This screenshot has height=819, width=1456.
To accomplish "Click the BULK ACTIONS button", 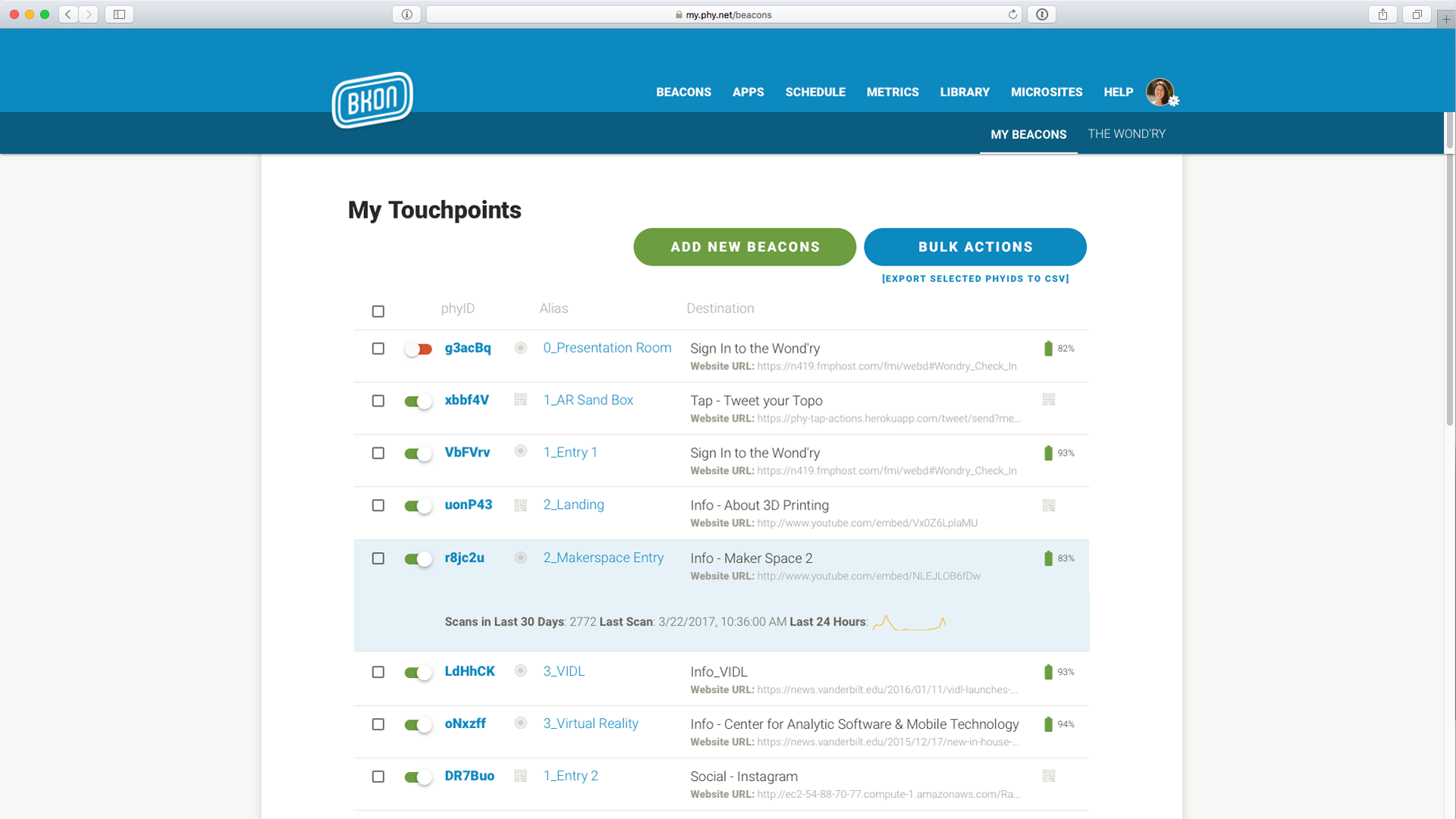I will [x=974, y=246].
